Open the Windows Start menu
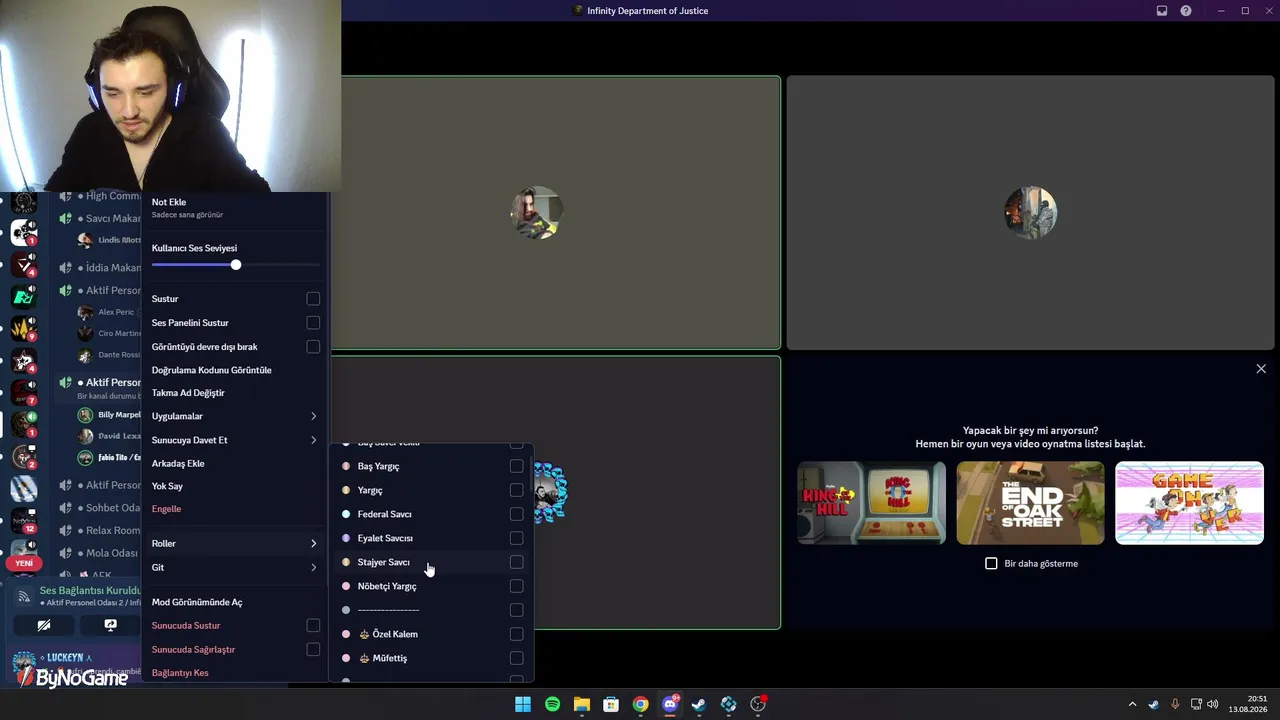 coord(523,704)
